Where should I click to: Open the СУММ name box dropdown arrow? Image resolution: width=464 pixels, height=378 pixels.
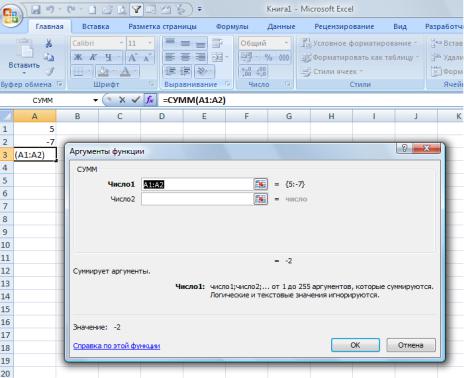(96, 100)
